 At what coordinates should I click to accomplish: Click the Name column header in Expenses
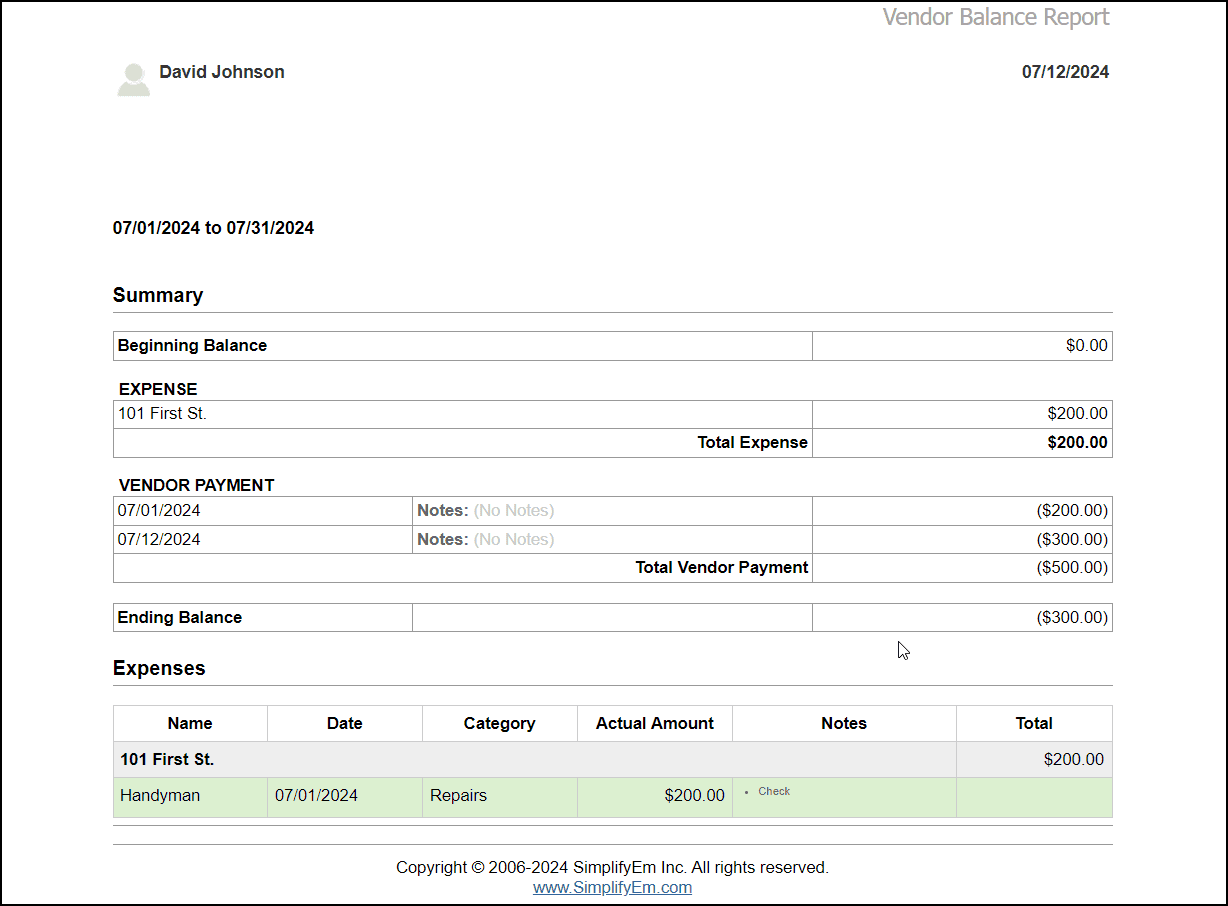[x=190, y=723]
